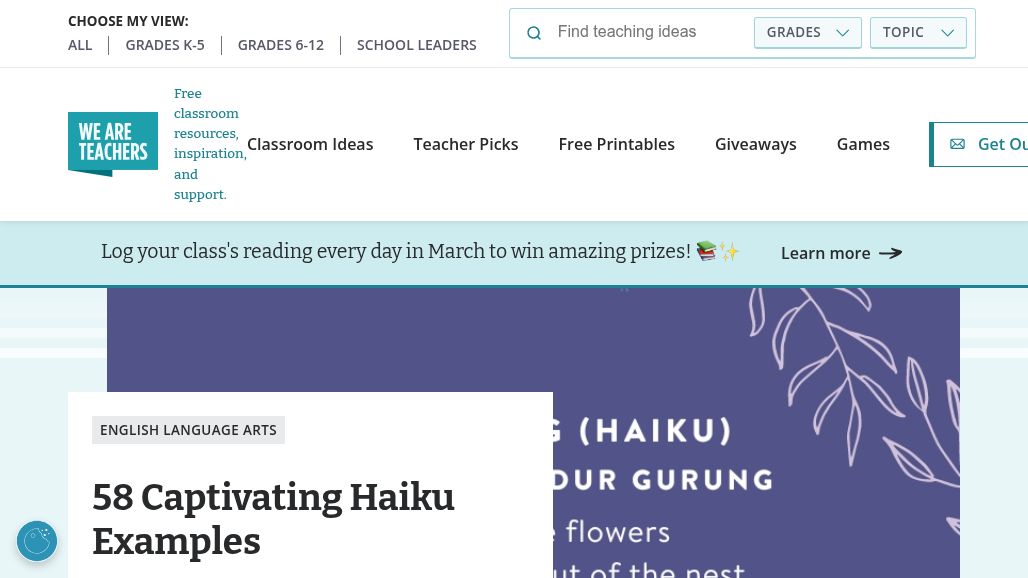Click the Learn more arrow icon
The height and width of the screenshot is (578, 1028).
point(890,253)
